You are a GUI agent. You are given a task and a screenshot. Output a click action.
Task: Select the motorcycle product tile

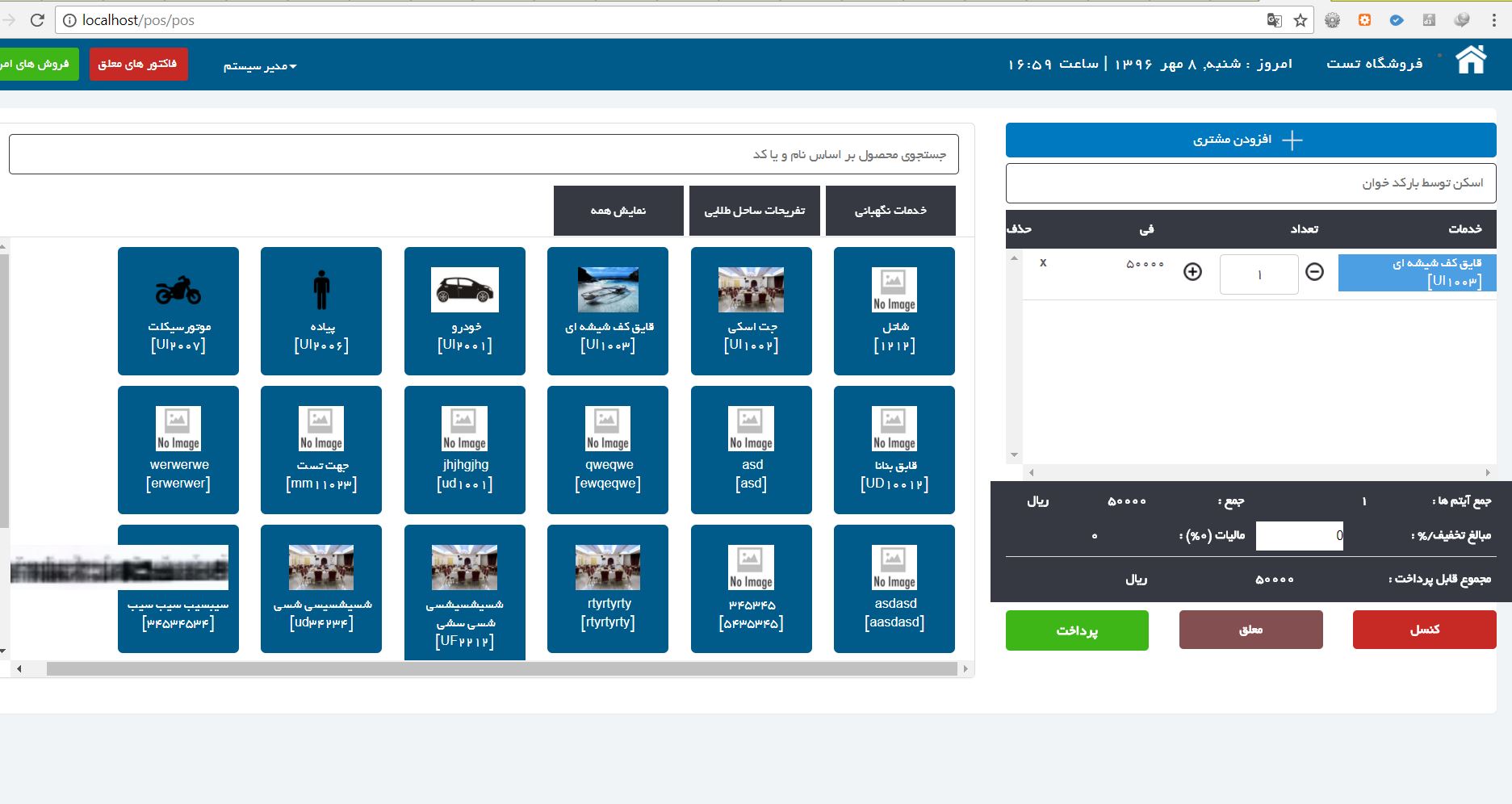(x=178, y=311)
